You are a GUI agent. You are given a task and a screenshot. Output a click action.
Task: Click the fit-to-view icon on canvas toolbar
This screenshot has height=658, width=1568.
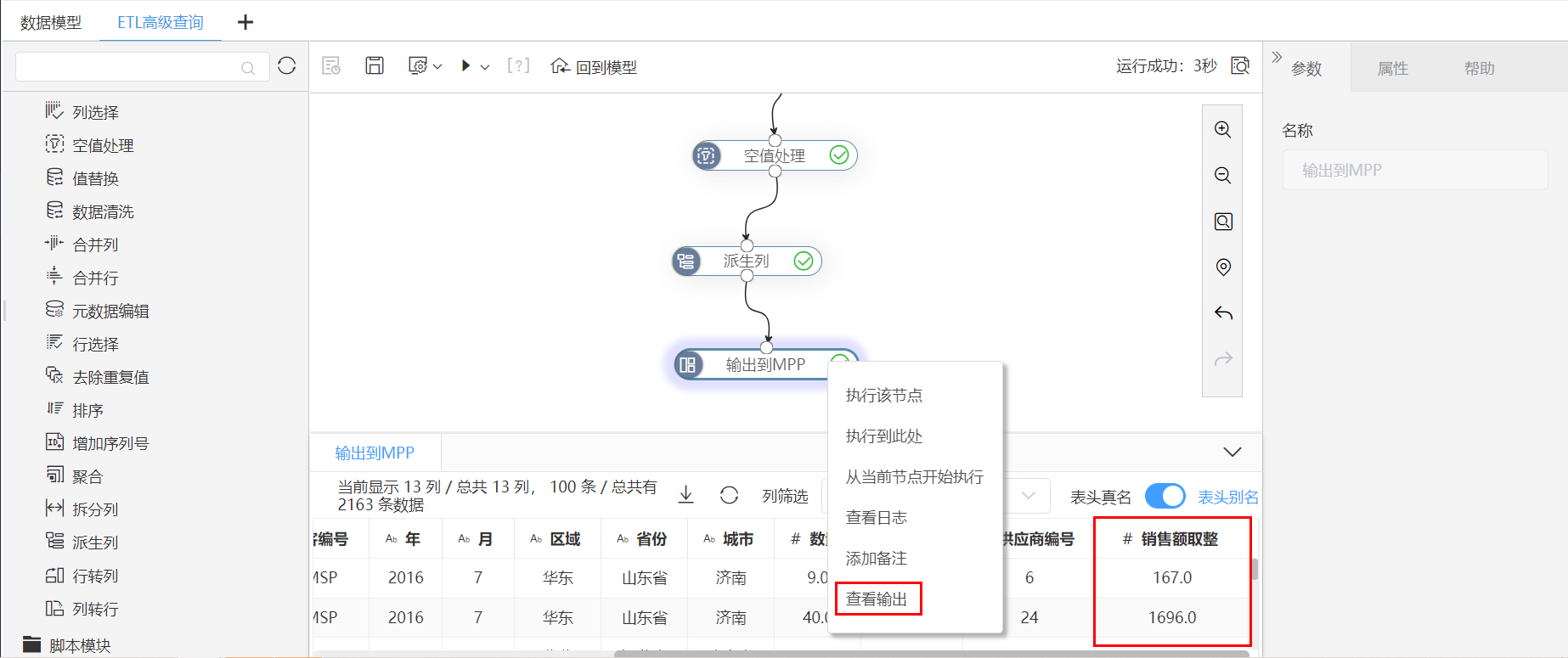(x=1223, y=222)
